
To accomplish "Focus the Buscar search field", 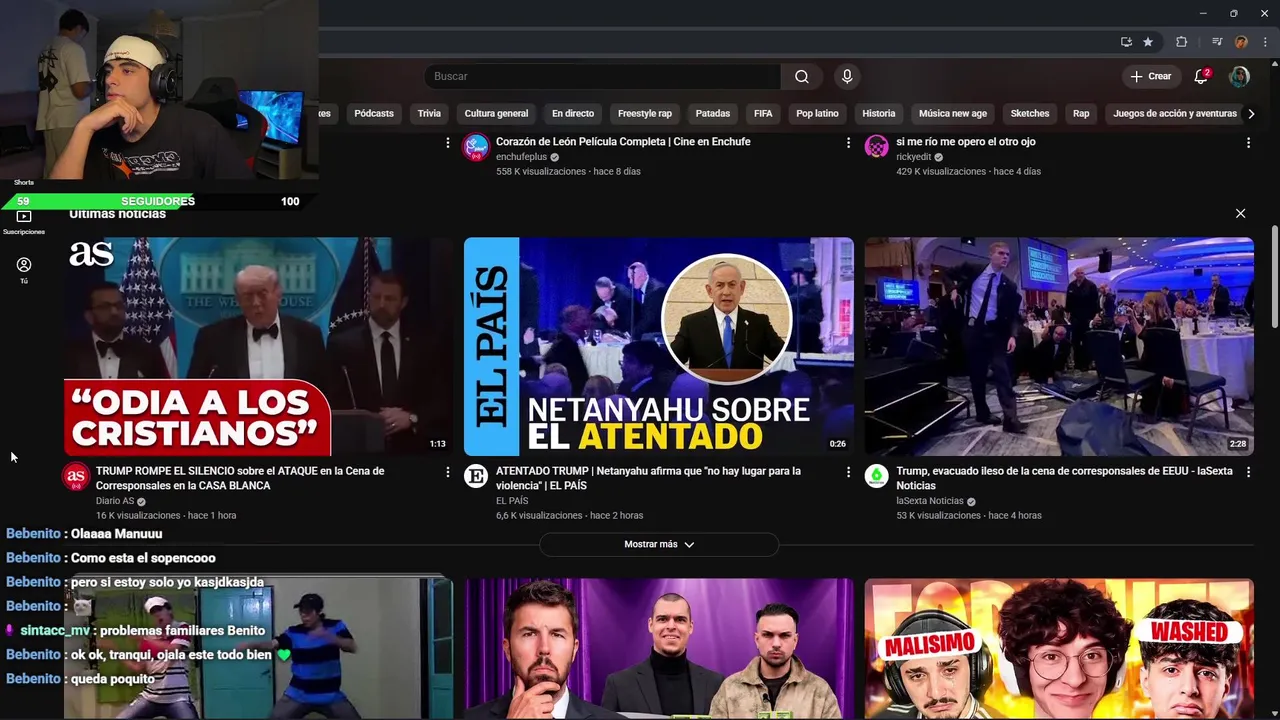I will pyautogui.click(x=602, y=76).
